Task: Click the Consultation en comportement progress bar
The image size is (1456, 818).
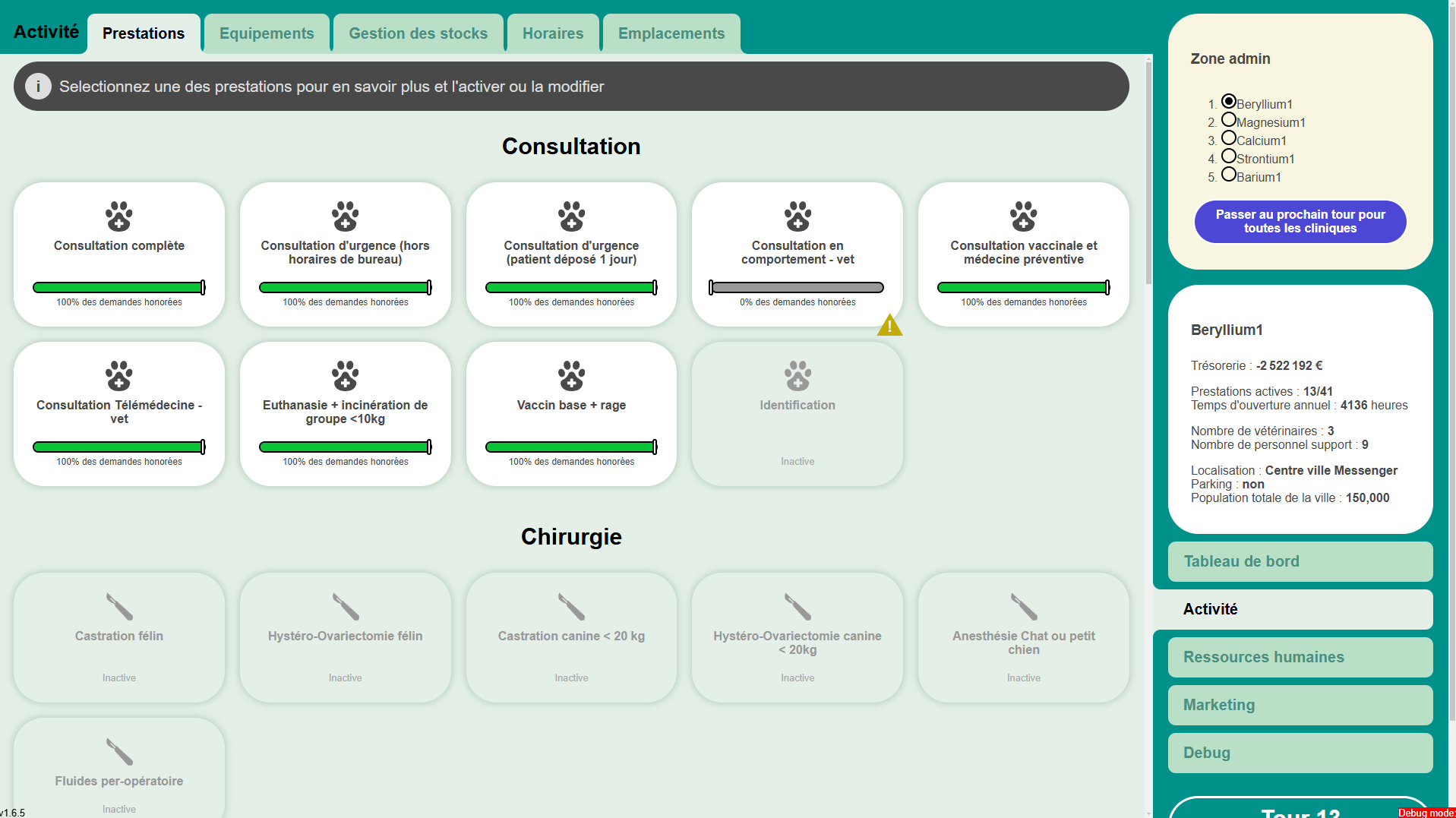Action: click(x=797, y=288)
